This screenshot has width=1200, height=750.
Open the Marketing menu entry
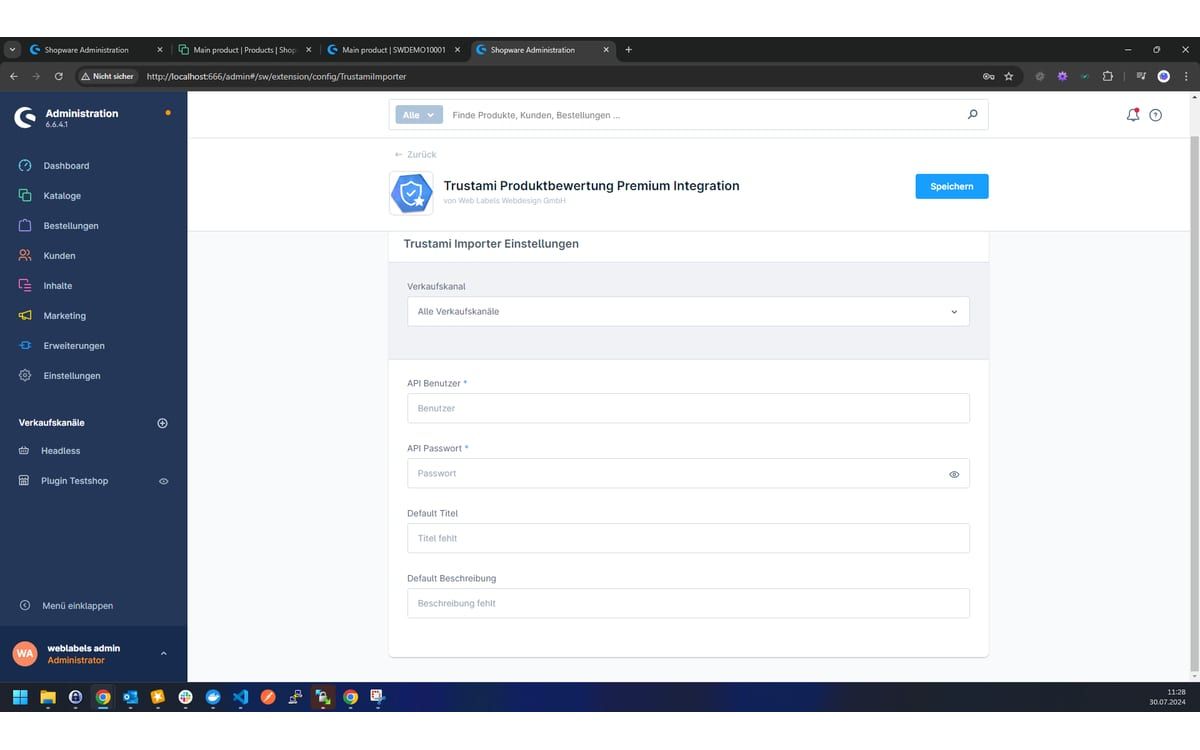pyautogui.click(x=64, y=316)
